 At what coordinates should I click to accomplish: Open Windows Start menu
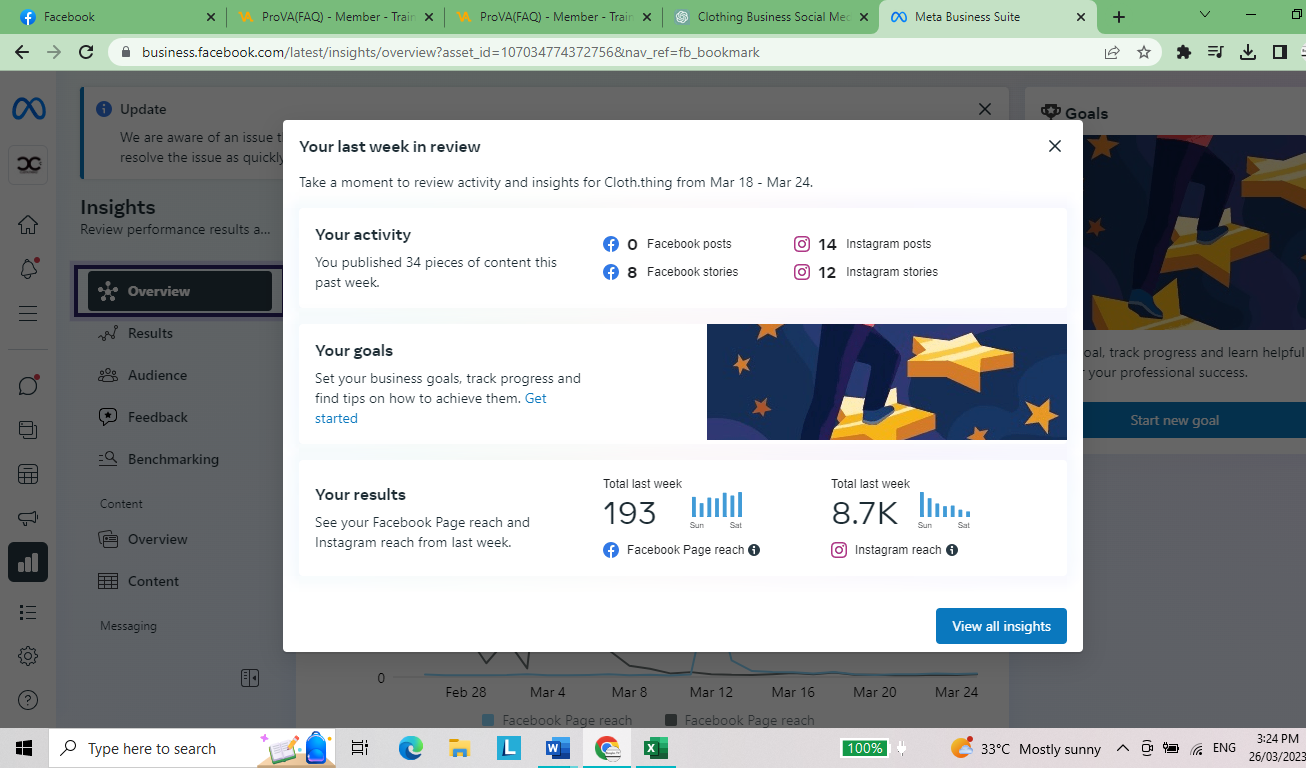23,748
